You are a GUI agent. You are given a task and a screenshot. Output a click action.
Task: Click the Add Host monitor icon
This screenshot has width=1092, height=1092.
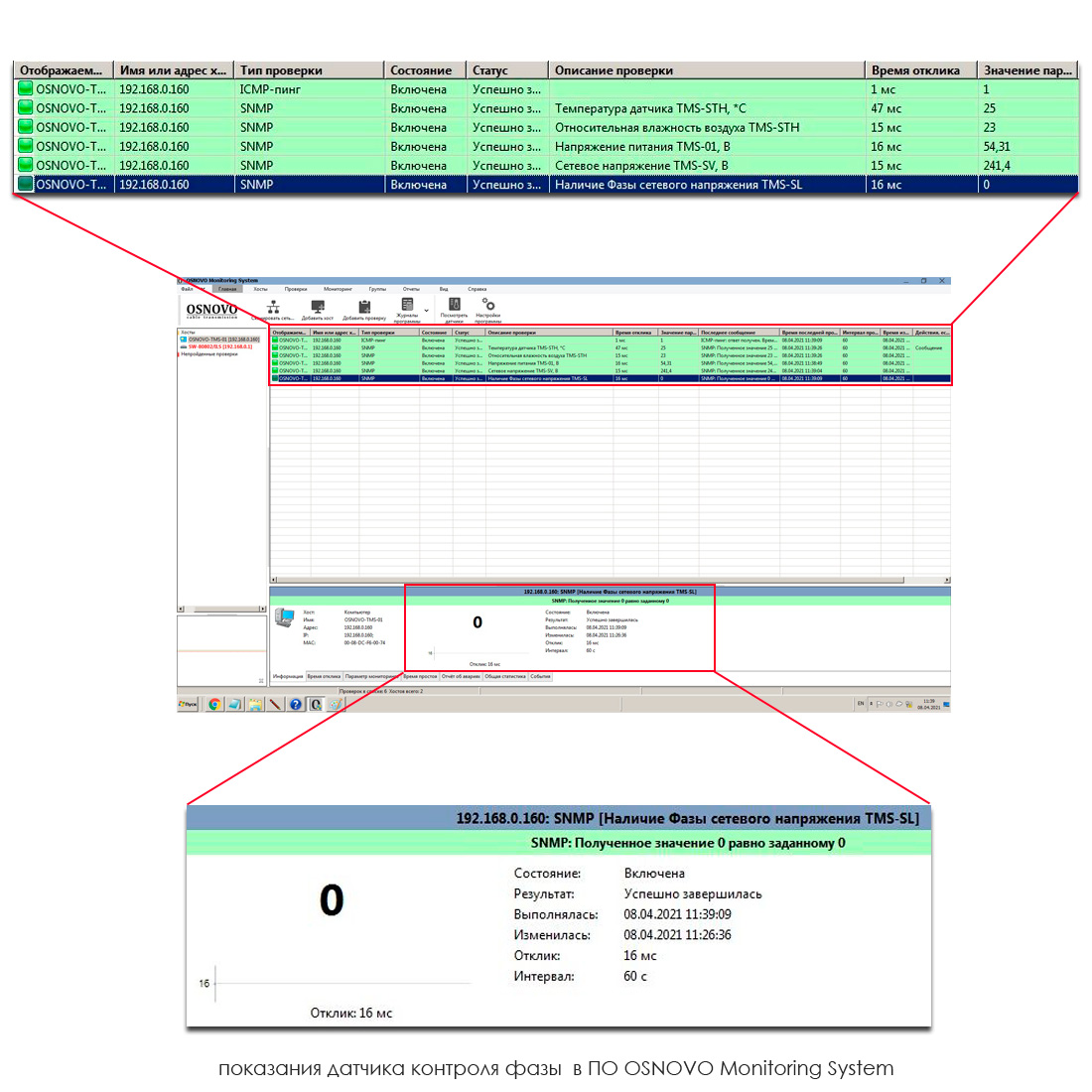tap(318, 309)
